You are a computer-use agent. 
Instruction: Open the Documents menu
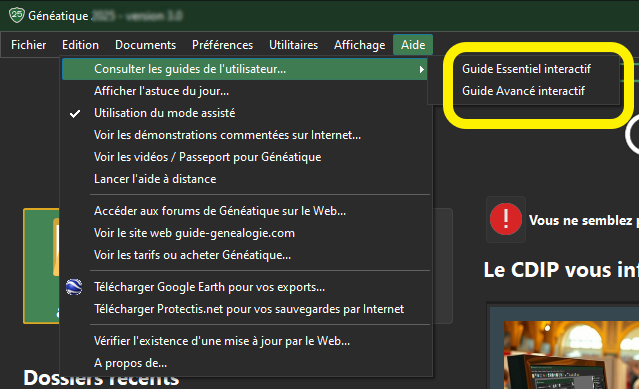tap(145, 45)
